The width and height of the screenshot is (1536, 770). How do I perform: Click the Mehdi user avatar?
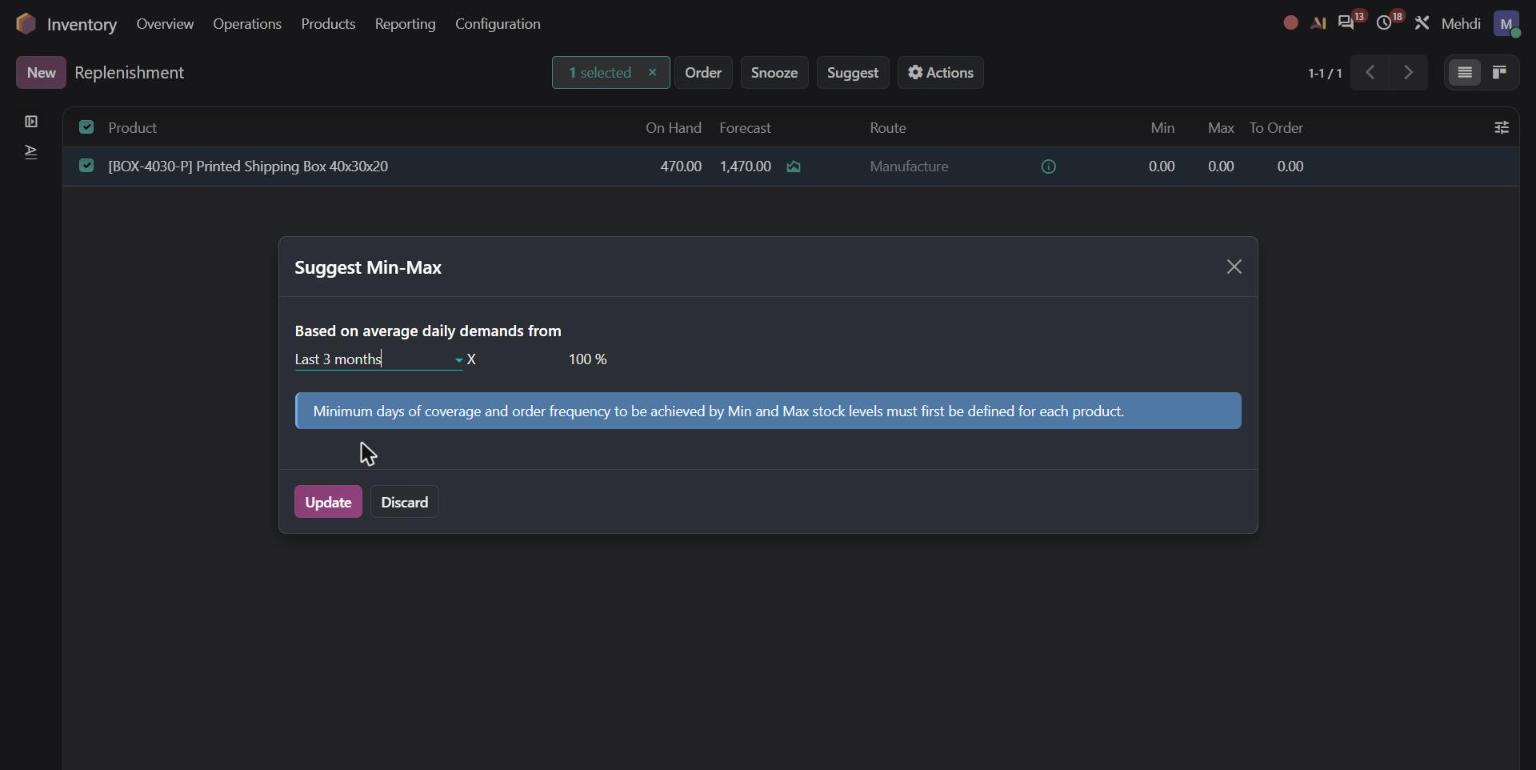pos(1506,23)
